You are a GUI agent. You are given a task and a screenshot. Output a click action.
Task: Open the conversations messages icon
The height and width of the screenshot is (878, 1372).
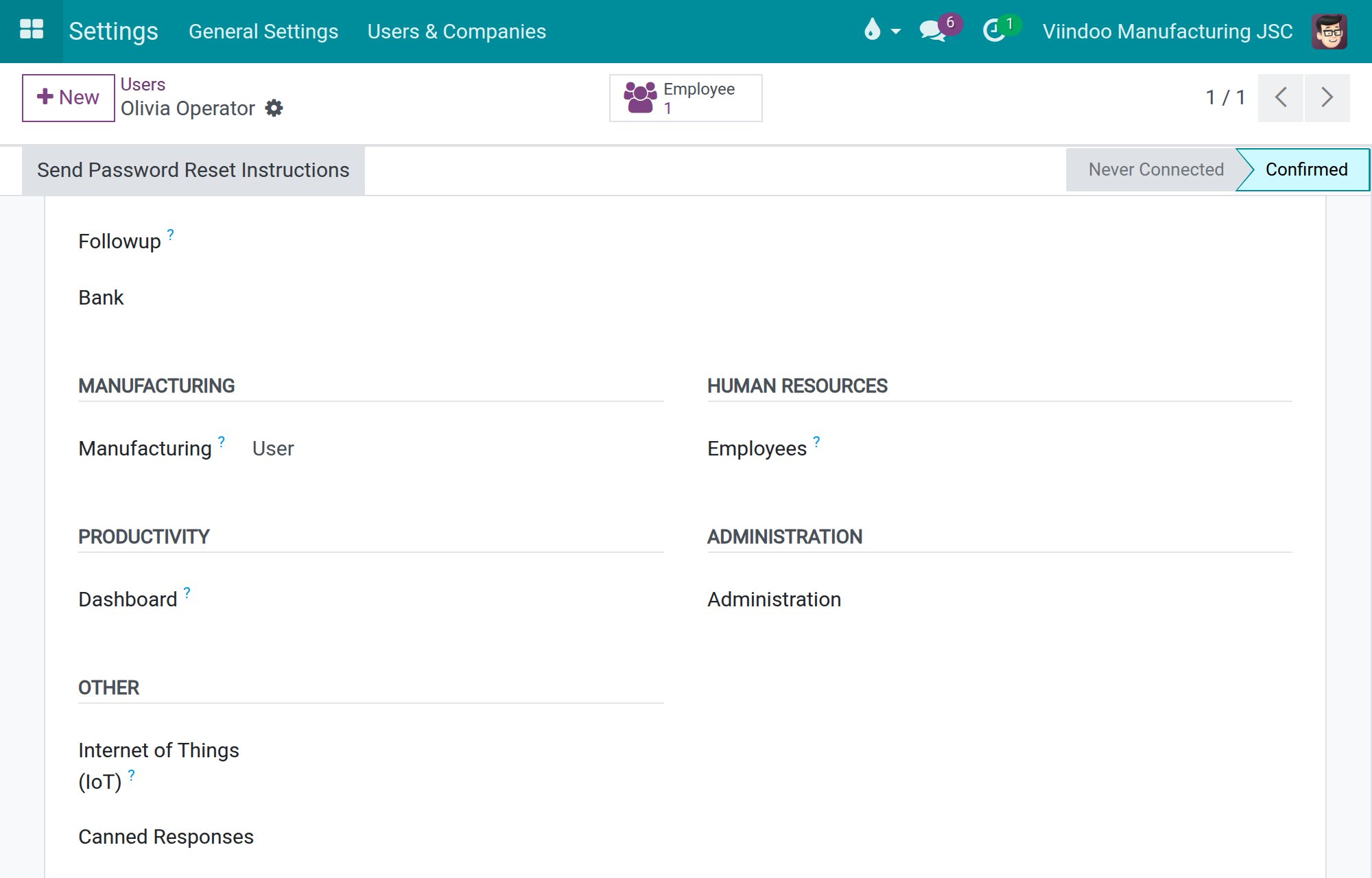pos(932,31)
